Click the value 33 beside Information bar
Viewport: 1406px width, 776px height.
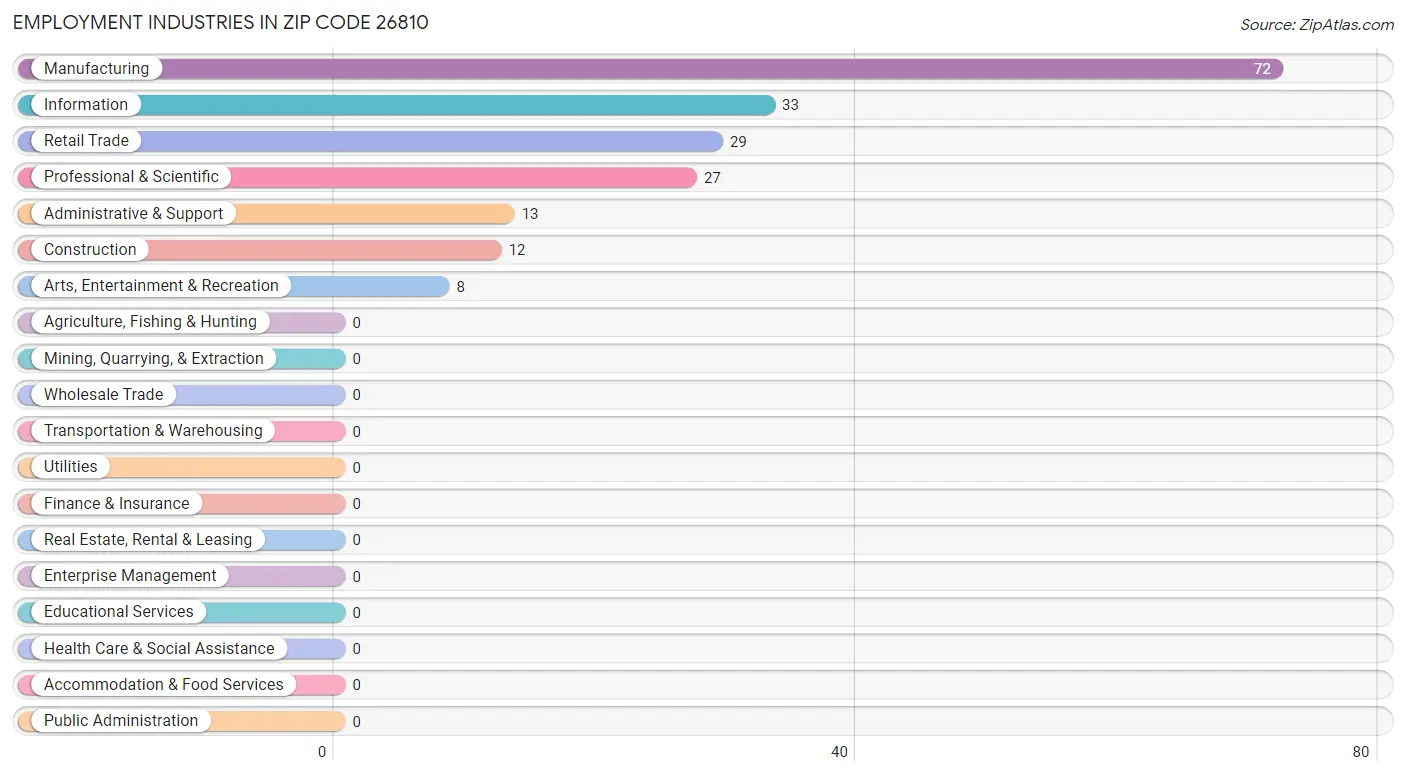coord(790,105)
